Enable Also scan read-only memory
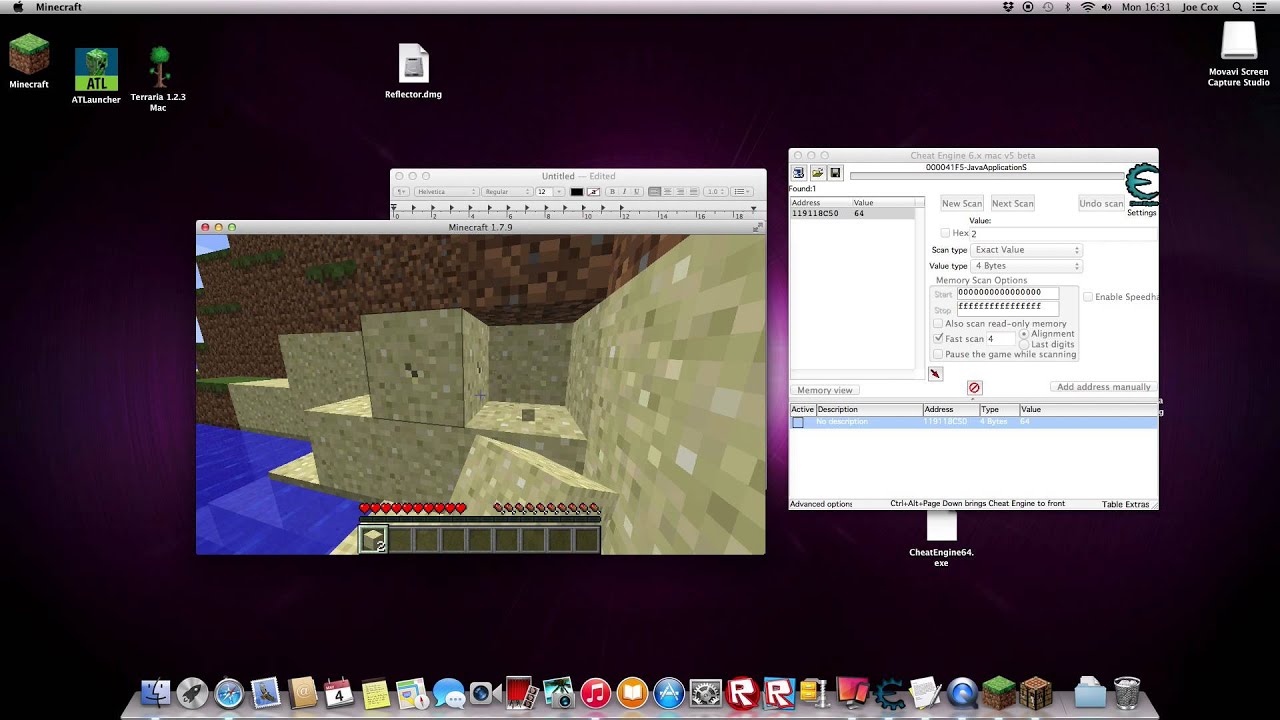The height and width of the screenshot is (720, 1280). [x=938, y=324]
